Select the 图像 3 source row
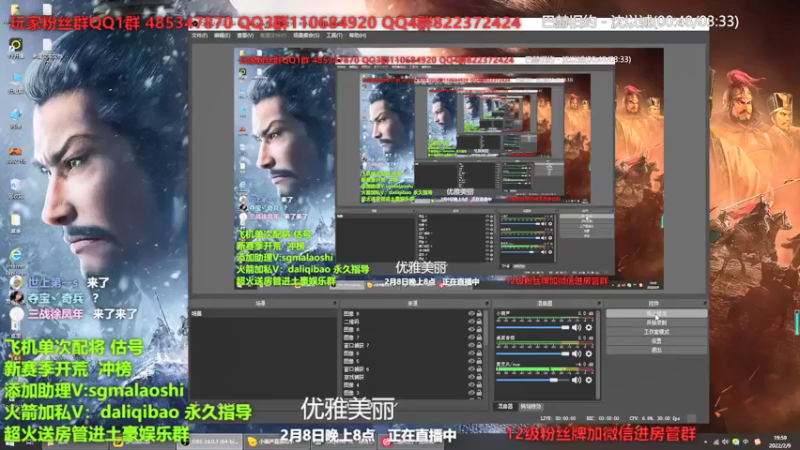The image size is (800, 450). 413,393
